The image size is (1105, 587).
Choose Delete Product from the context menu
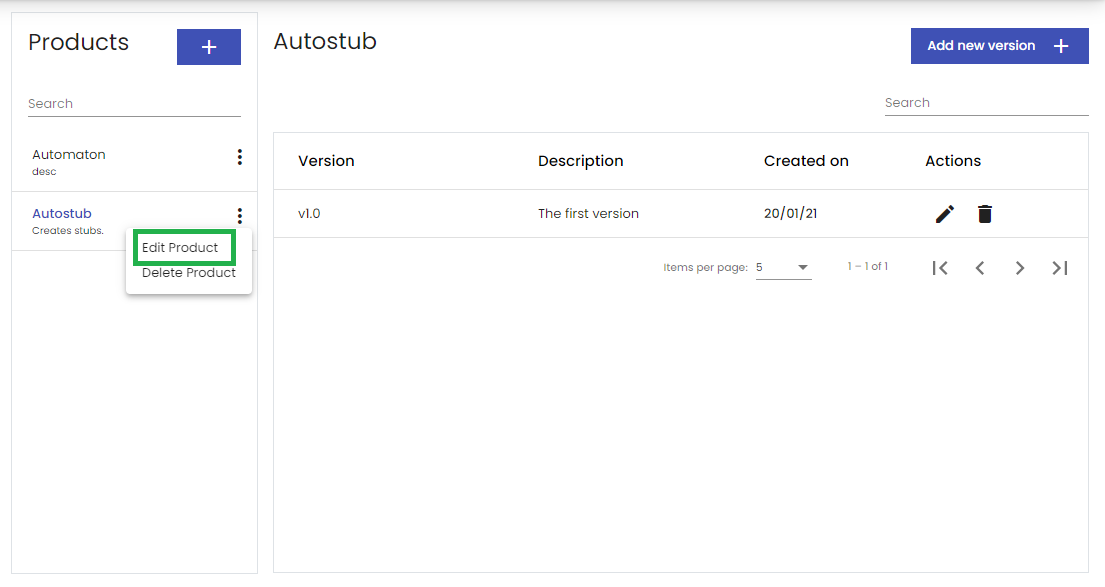pyautogui.click(x=189, y=273)
